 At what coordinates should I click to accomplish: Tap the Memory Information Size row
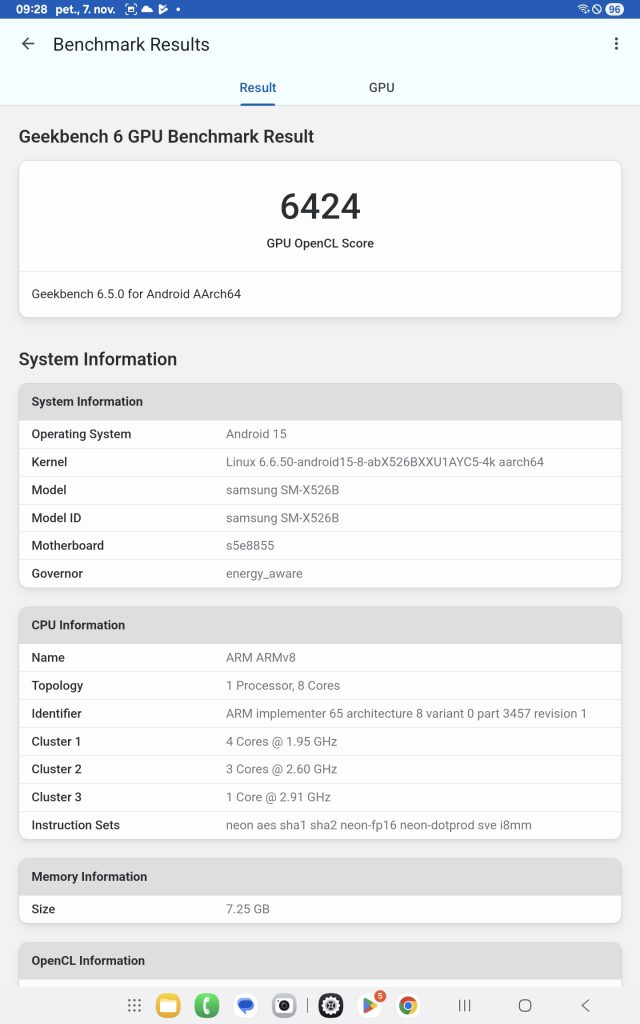[x=320, y=909]
